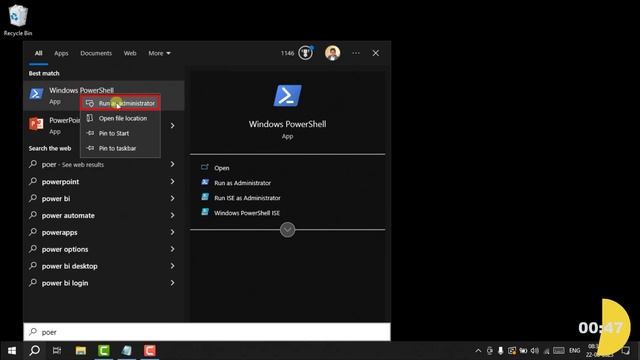Image resolution: width=640 pixels, height=360 pixels.
Task: Choose Run as administrator in context menu
Action: coord(120,103)
